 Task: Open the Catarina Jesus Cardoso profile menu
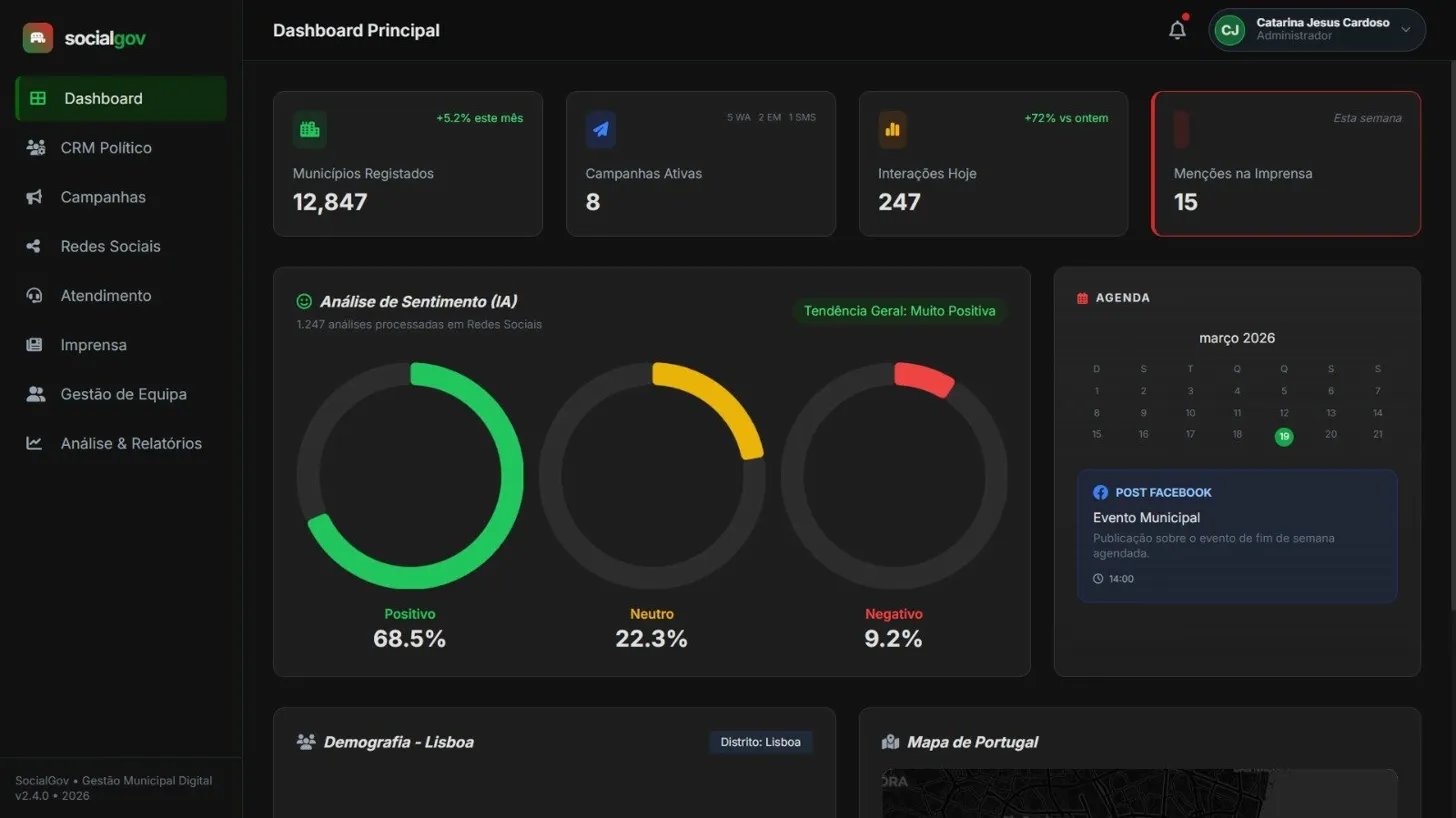1316,29
